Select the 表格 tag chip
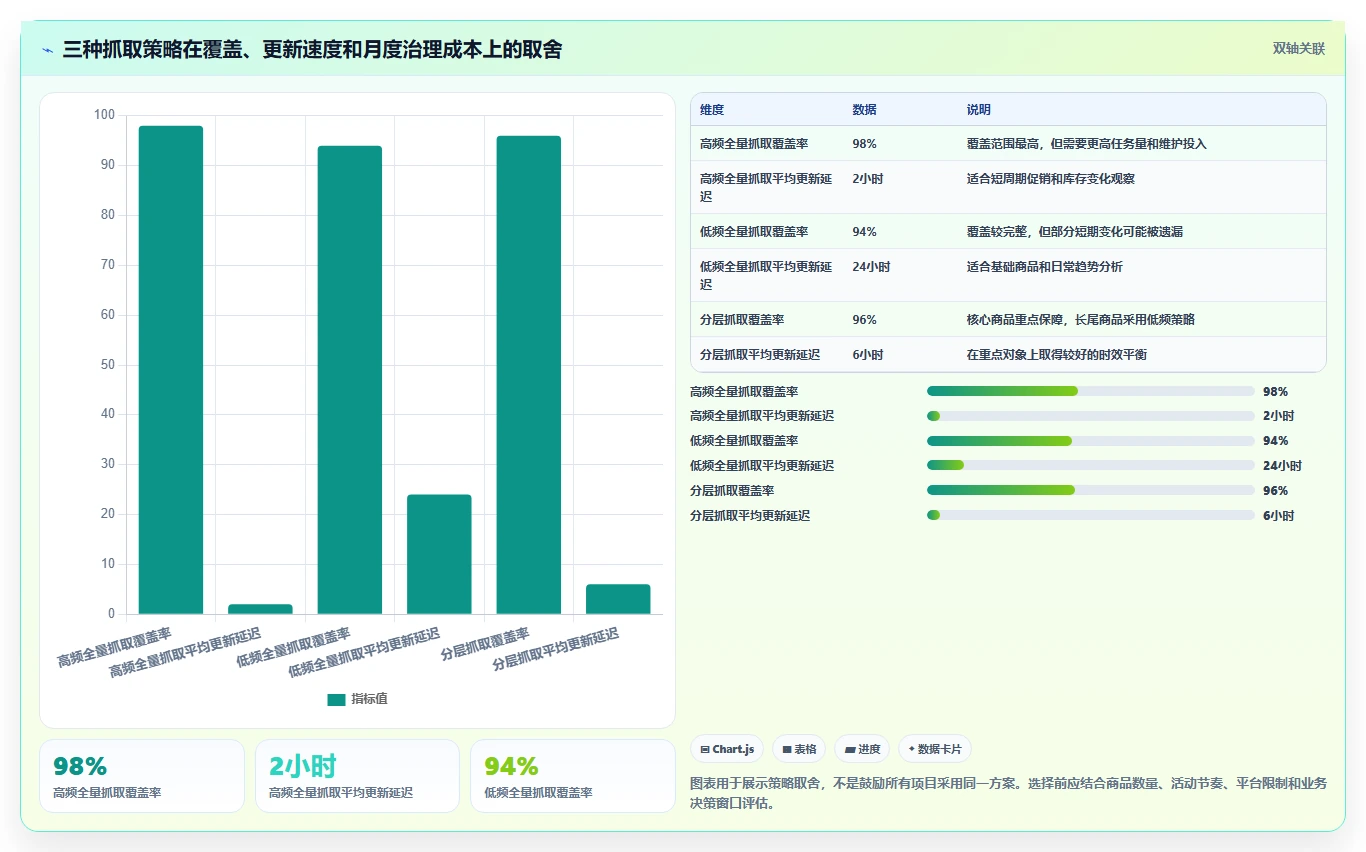The height and width of the screenshot is (852, 1366). tap(799, 749)
